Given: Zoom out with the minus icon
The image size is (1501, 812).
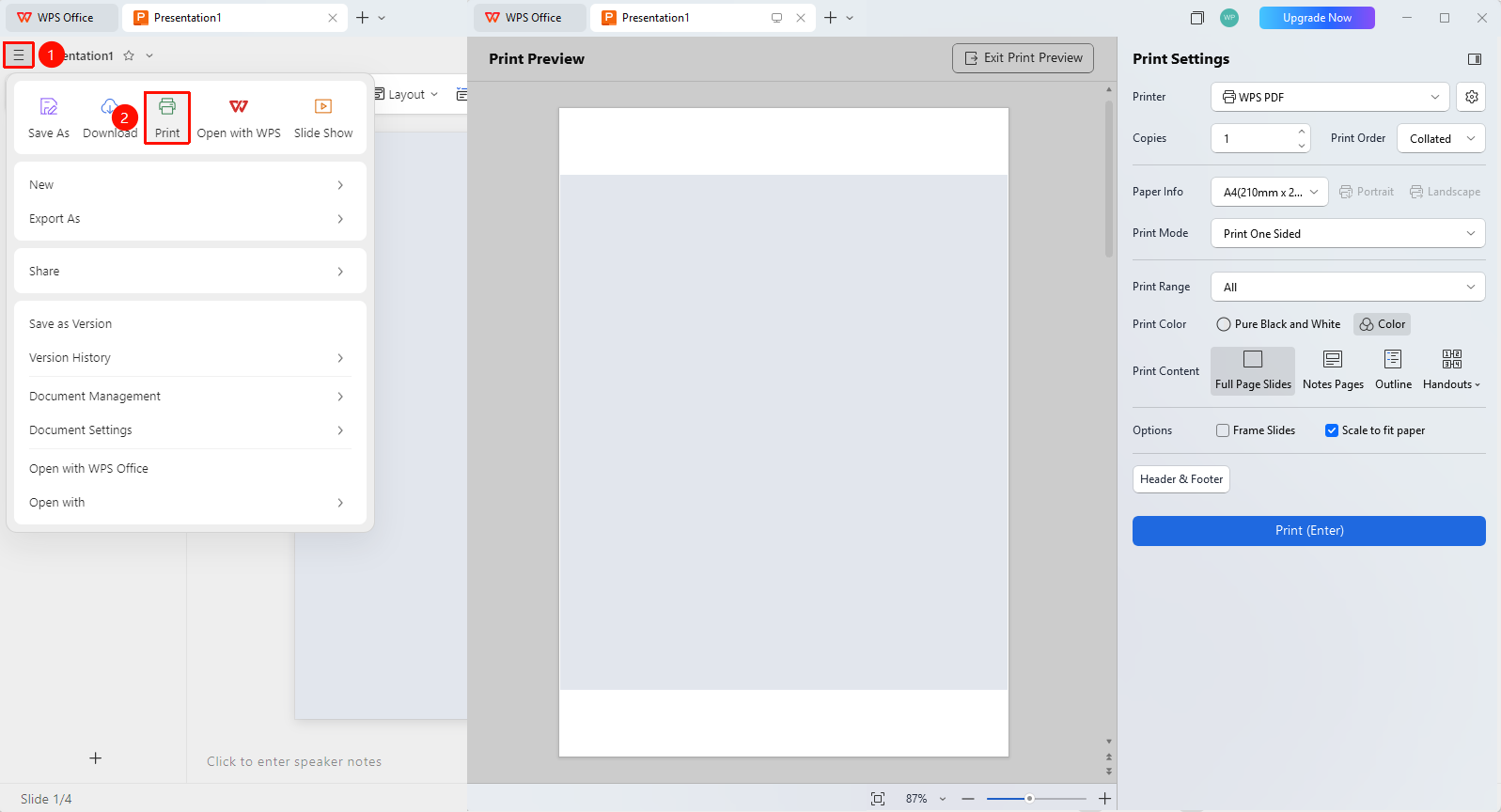Looking at the screenshot, I should click(968, 799).
